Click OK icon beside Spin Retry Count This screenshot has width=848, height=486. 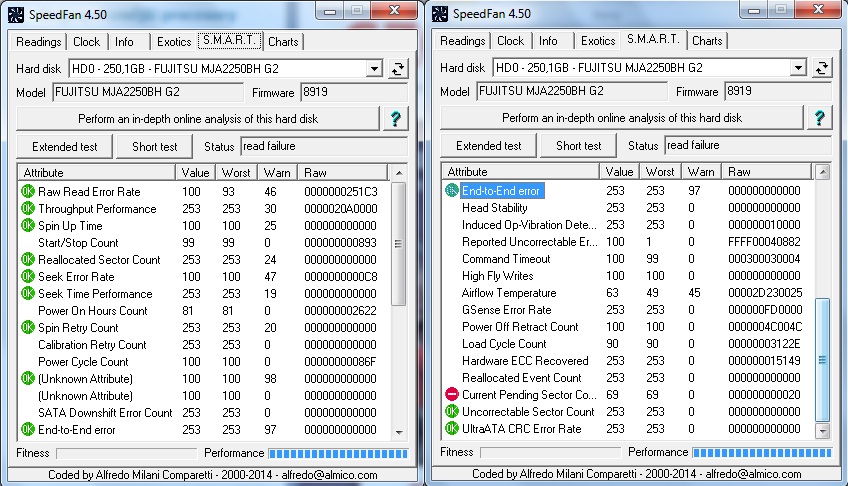(x=28, y=328)
